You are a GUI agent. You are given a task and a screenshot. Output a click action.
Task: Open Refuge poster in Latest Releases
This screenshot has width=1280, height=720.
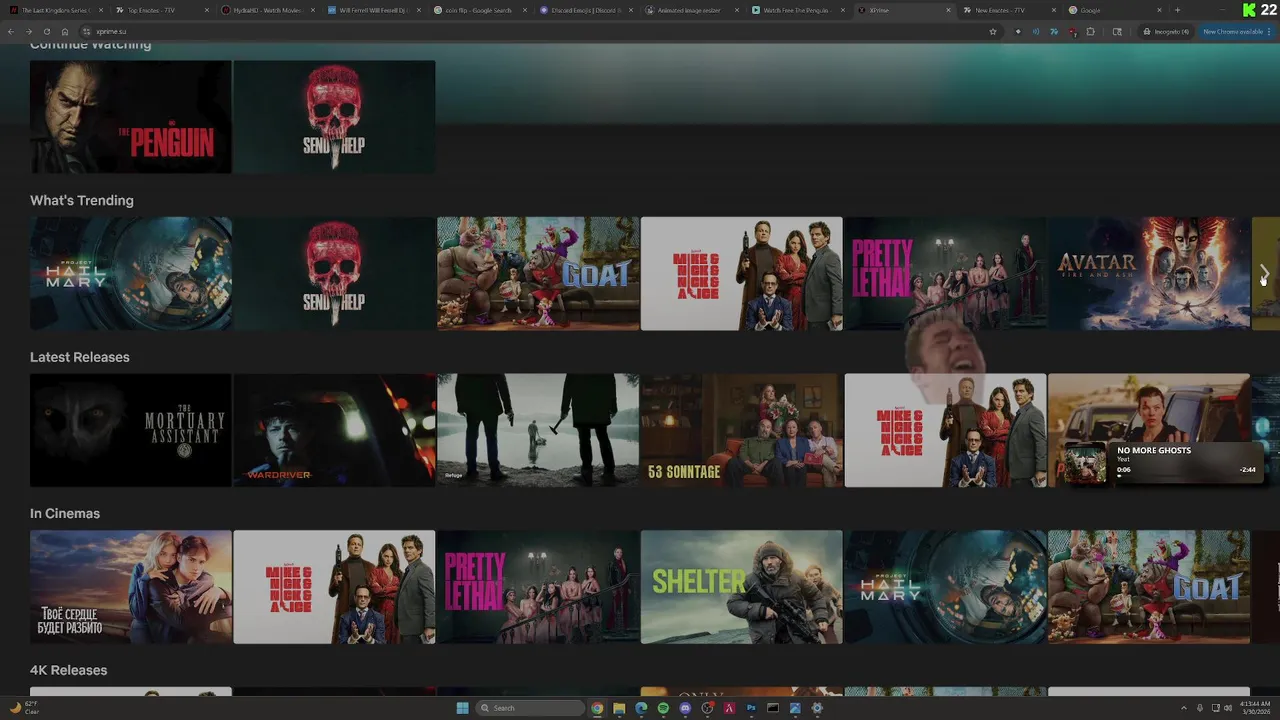click(538, 430)
